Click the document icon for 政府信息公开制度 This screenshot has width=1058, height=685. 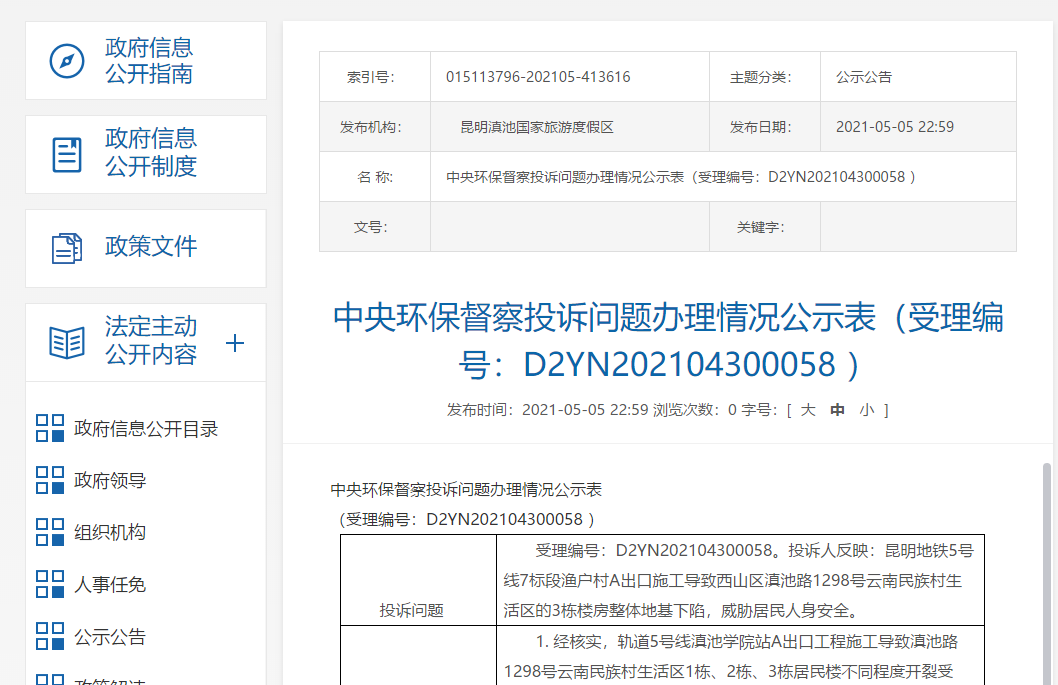(67, 155)
